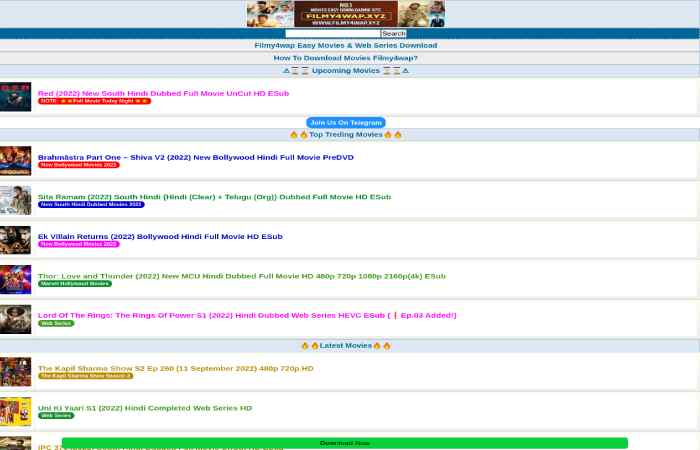Click the Marvel Hollywood Movies category badge
Image resolution: width=700 pixels, height=450 pixels.
coord(75,284)
